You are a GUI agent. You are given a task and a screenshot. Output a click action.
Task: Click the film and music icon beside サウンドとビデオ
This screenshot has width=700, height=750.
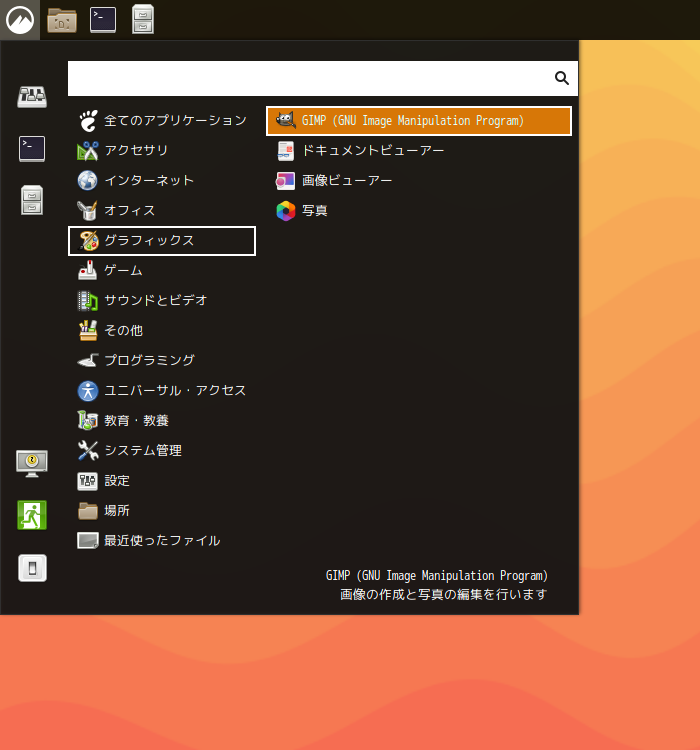tap(88, 301)
